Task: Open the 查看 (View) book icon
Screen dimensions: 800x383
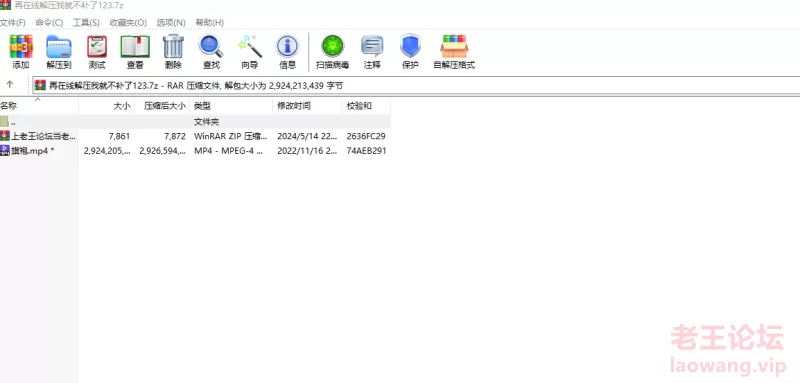Action: pos(135,46)
